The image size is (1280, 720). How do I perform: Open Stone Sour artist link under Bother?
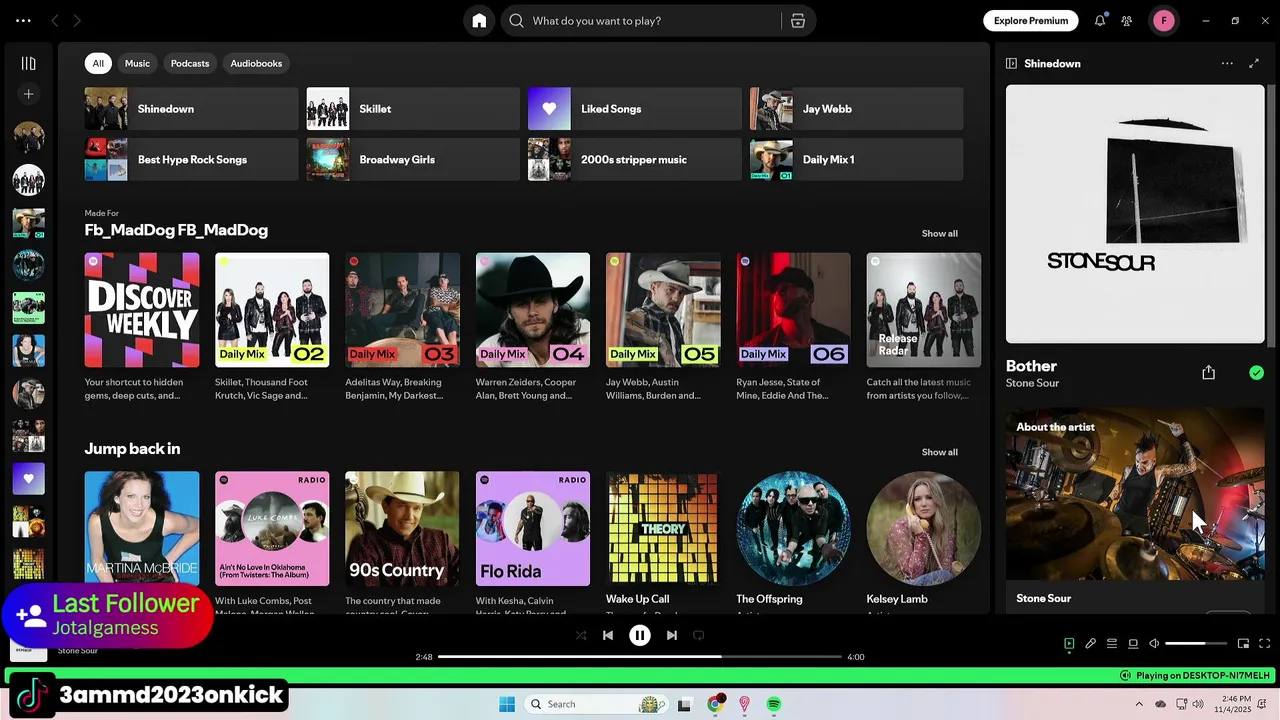(1032, 383)
